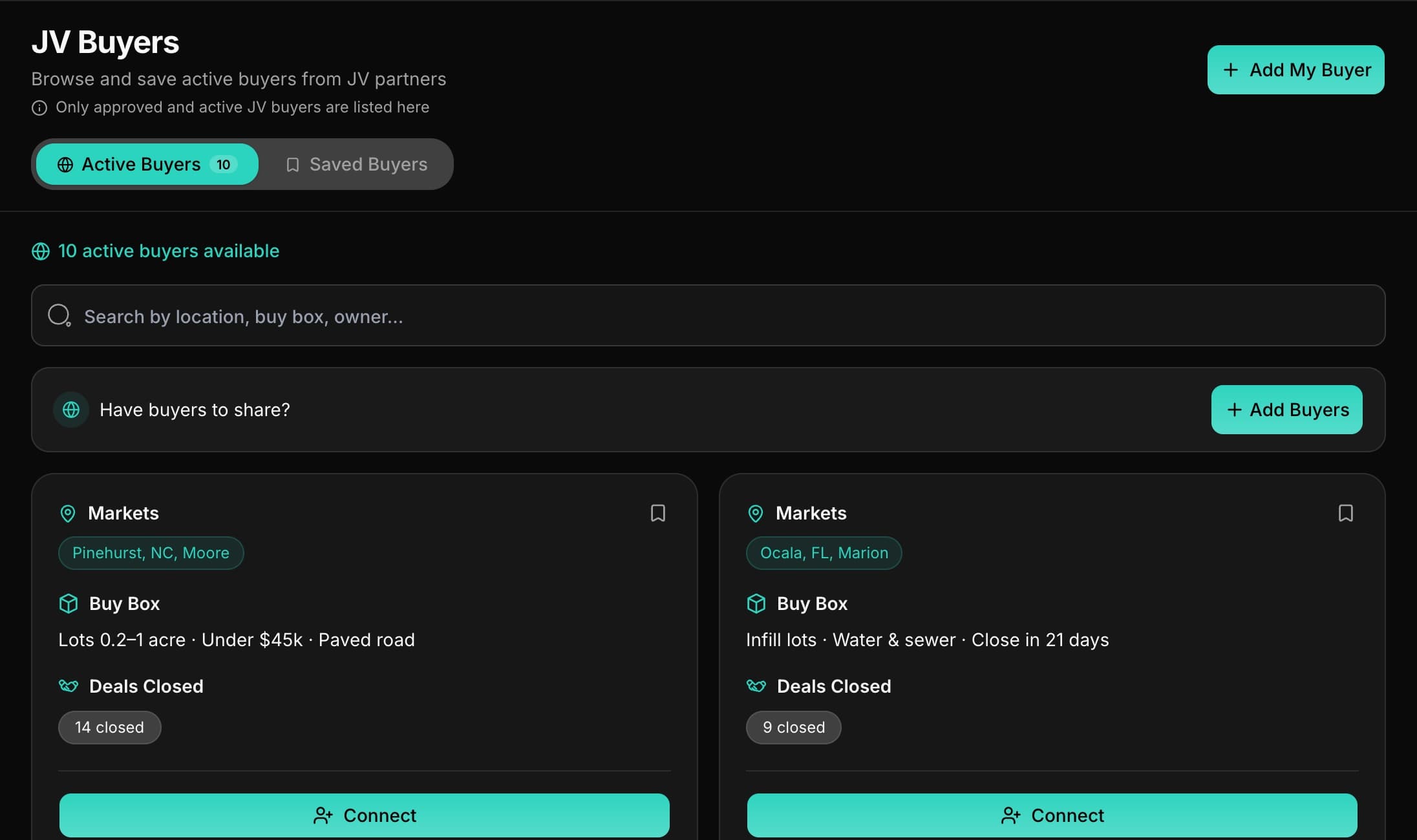This screenshot has height=840, width=1417.
Task: Click the Ocala, FL, Marion market tag
Action: (x=824, y=553)
